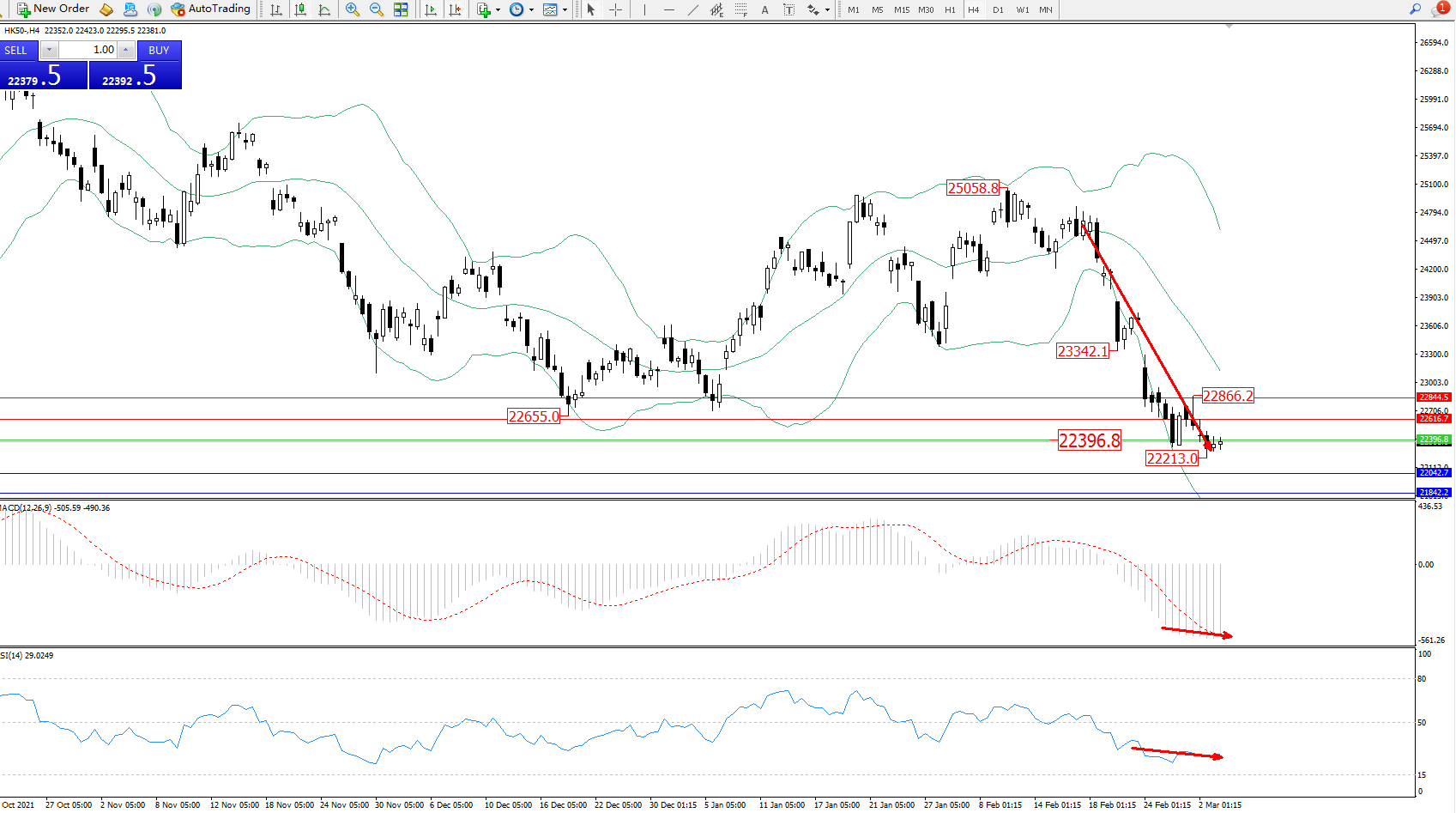The height and width of the screenshot is (813, 1456).
Task: Pick the text label tool
Action: pyautogui.click(x=764, y=9)
